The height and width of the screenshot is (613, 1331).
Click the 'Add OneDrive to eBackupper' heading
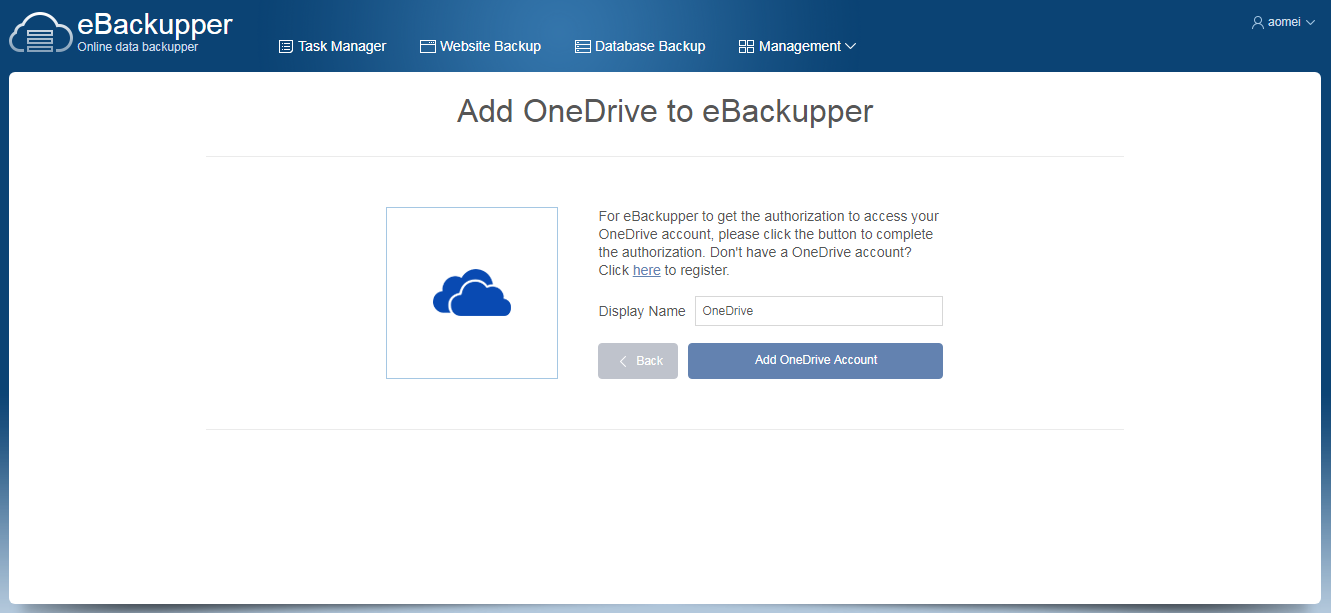tap(665, 111)
